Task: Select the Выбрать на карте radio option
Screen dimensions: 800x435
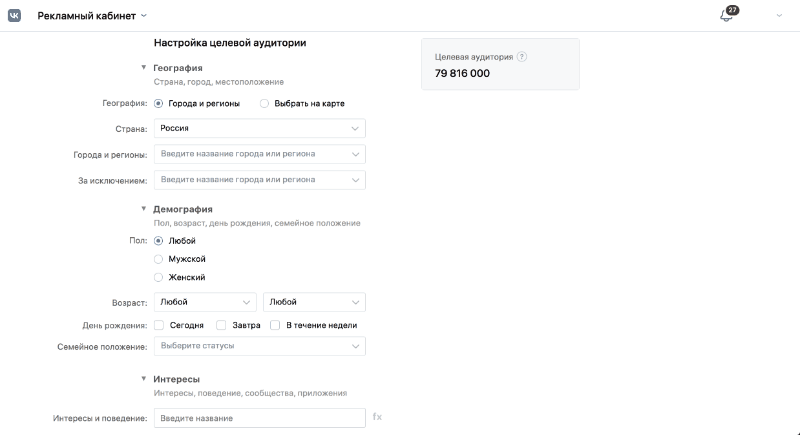Action: coord(264,104)
